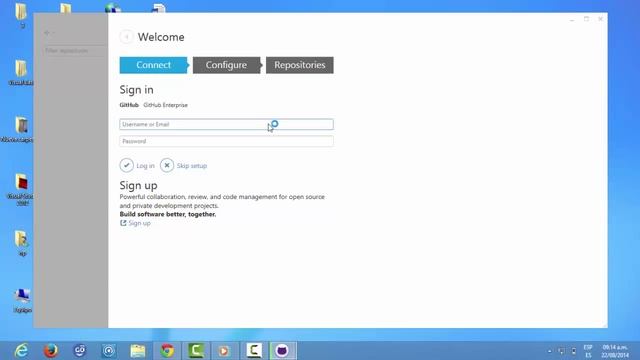Screen dimensions: 640x360
Task: Open Internet Explorer from the taskbar
Action: [21, 351]
